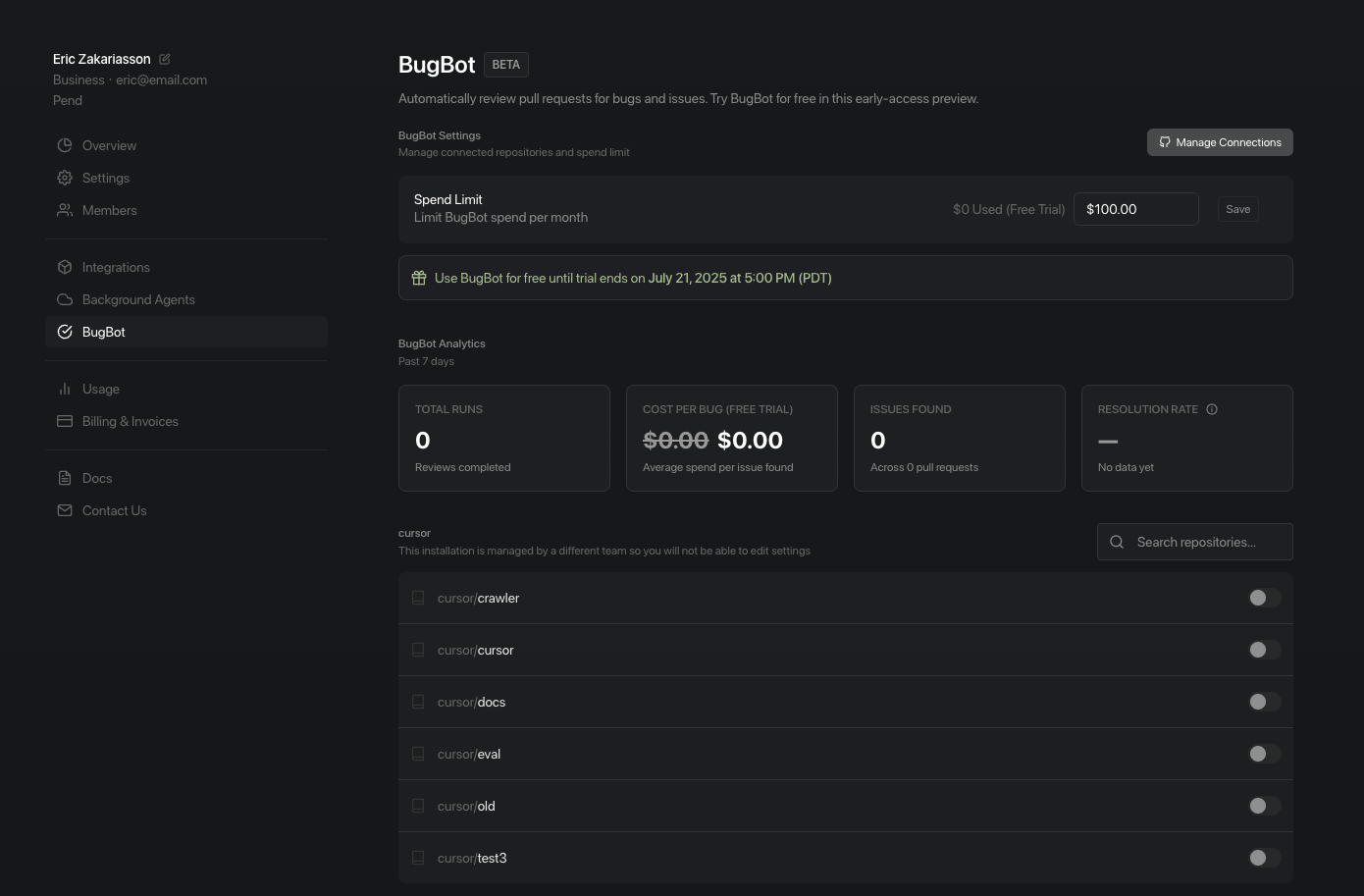
Task: Click the cursor/test3 repository name
Action: click(472, 858)
